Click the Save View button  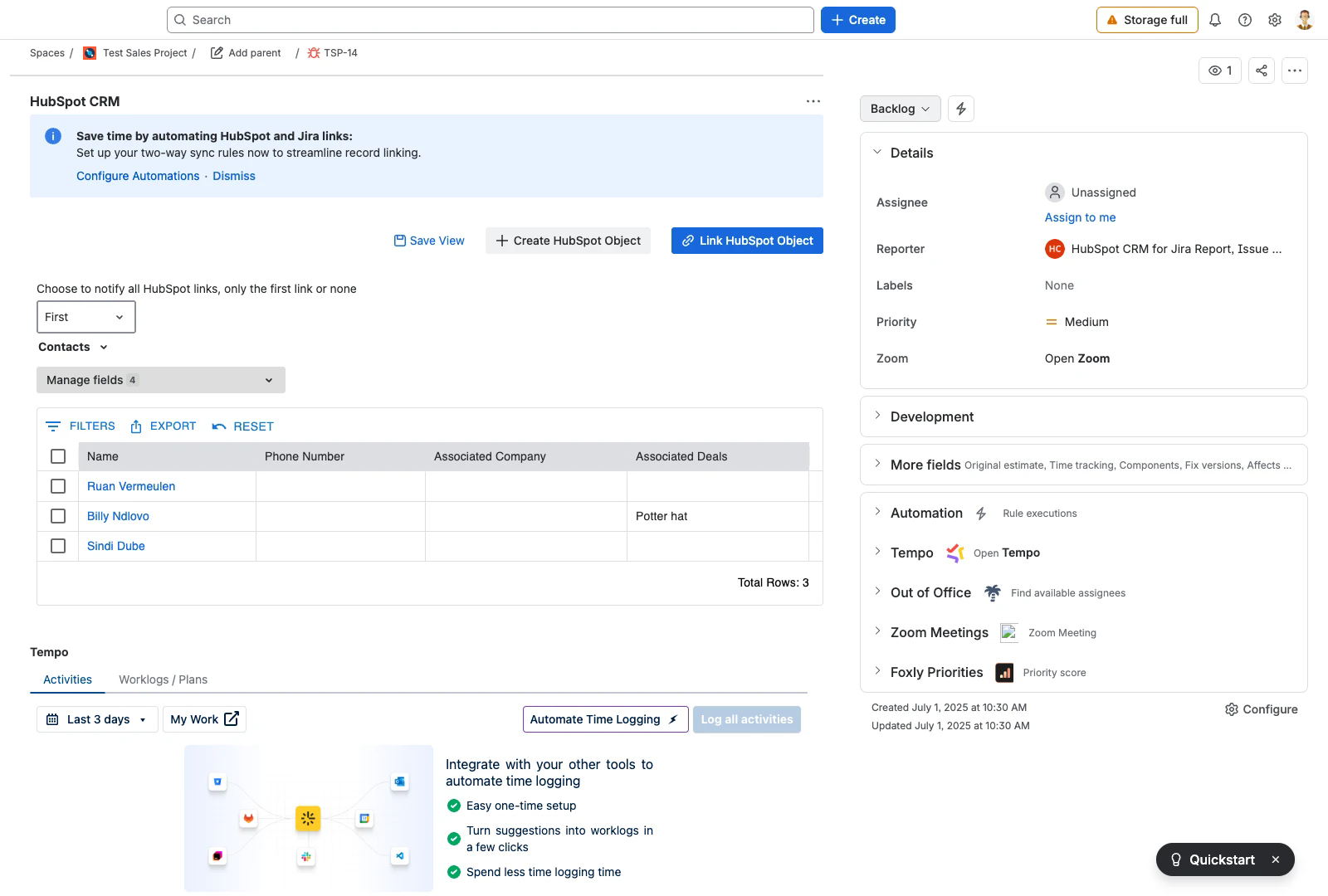point(429,241)
